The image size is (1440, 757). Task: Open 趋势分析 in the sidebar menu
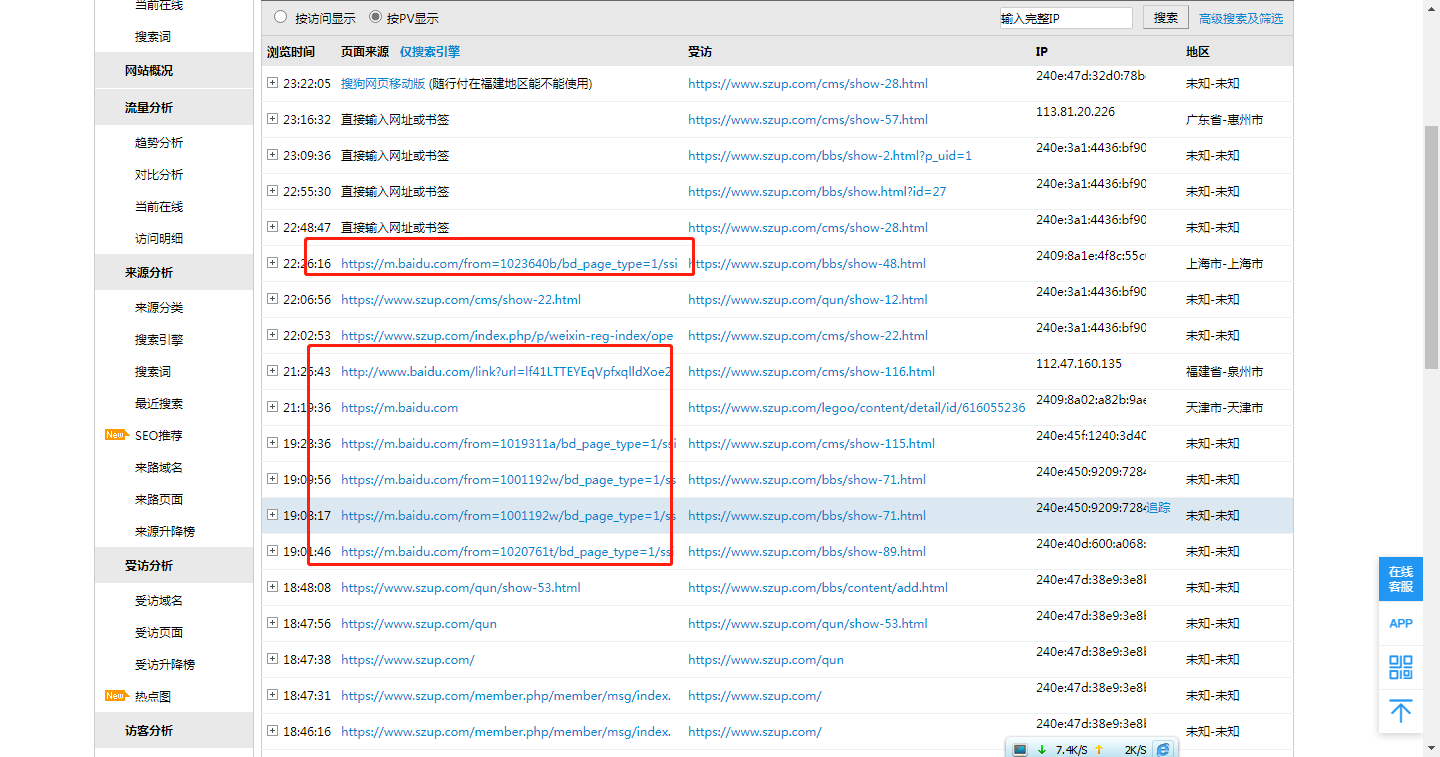pyautogui.click(x=159, y=143)
